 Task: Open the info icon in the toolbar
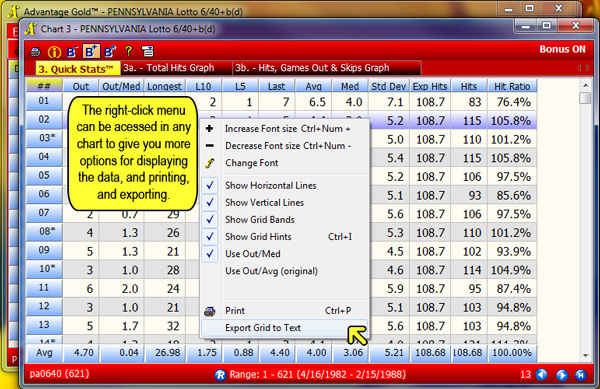pos(54,52)
